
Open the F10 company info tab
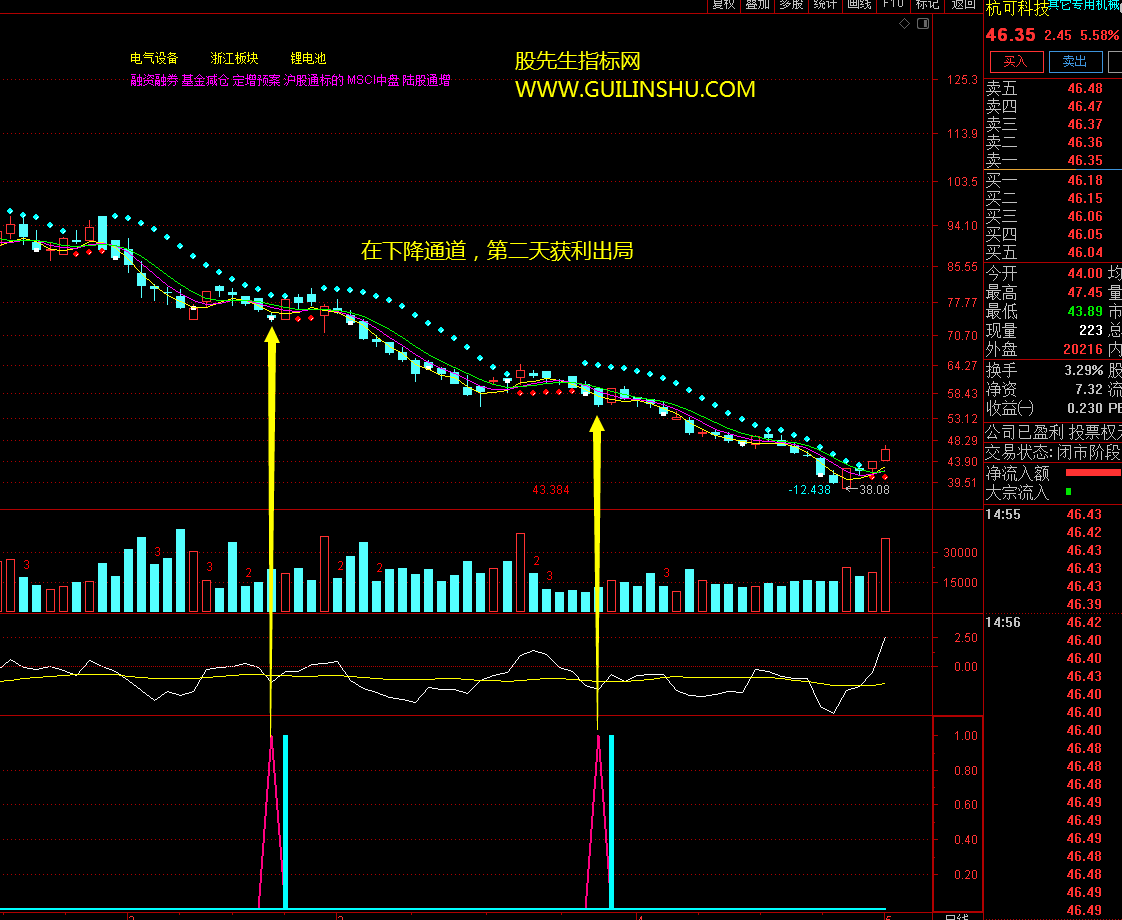[893, 5]
